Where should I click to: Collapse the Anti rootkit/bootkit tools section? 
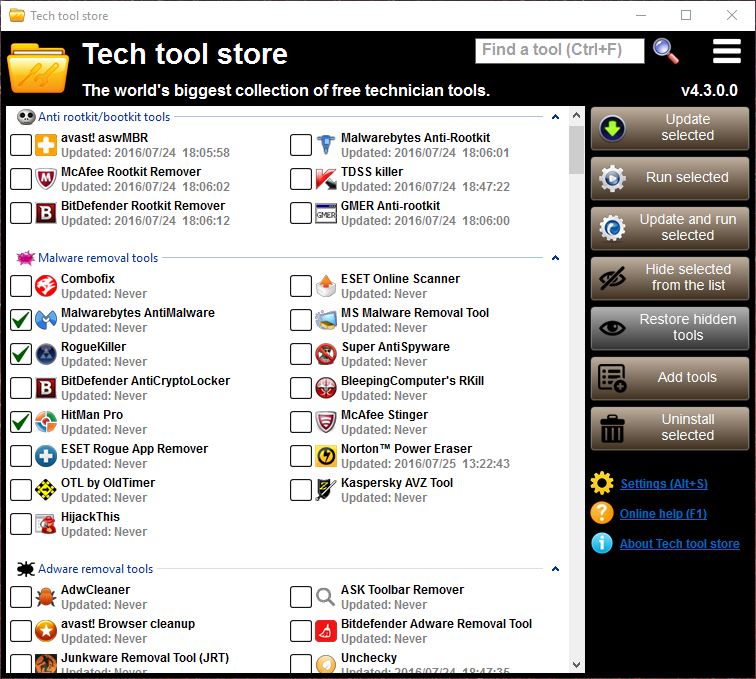(x=555, y=117)
